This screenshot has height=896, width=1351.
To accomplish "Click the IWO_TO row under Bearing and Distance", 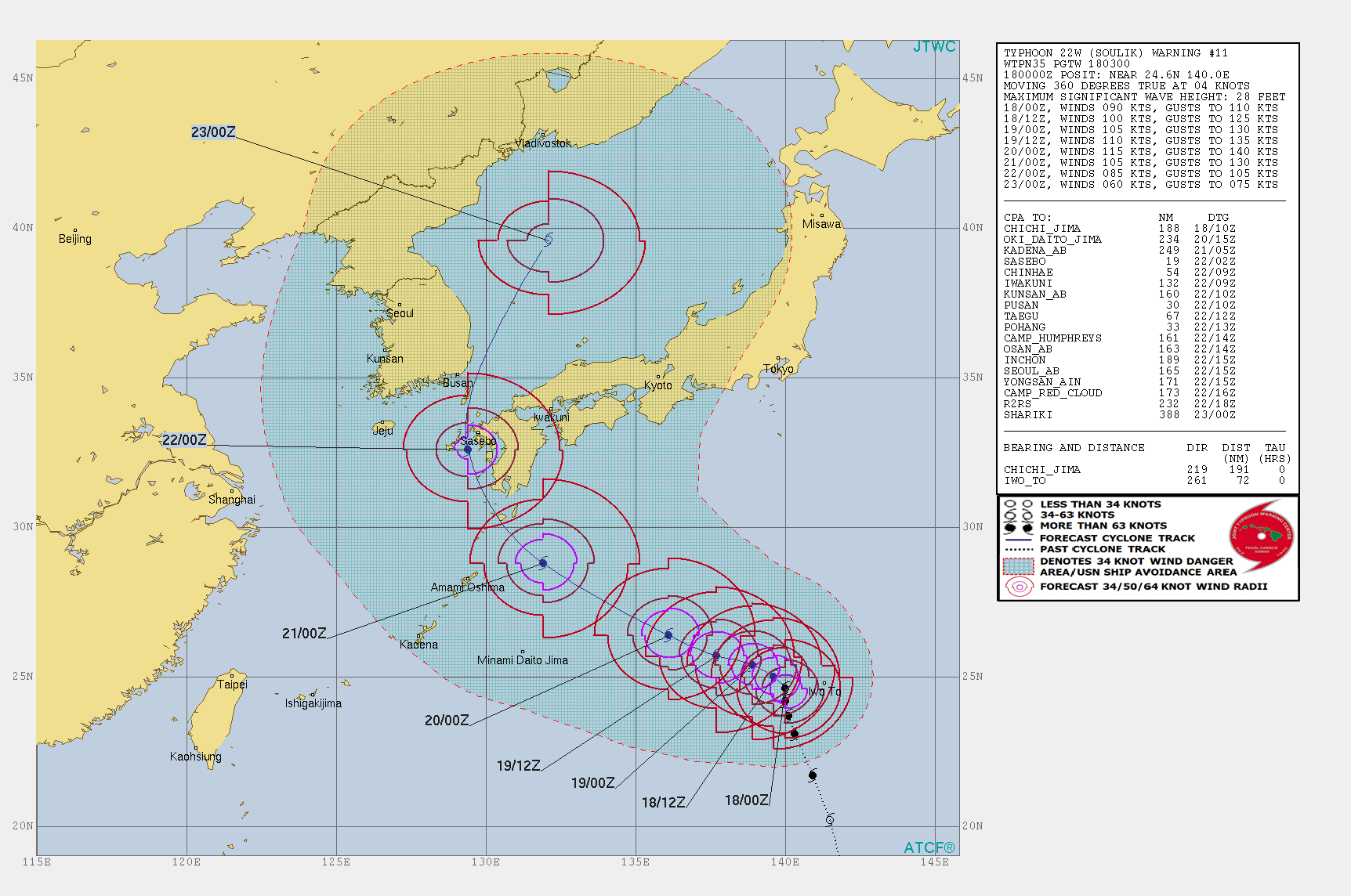I will 1145,481.
